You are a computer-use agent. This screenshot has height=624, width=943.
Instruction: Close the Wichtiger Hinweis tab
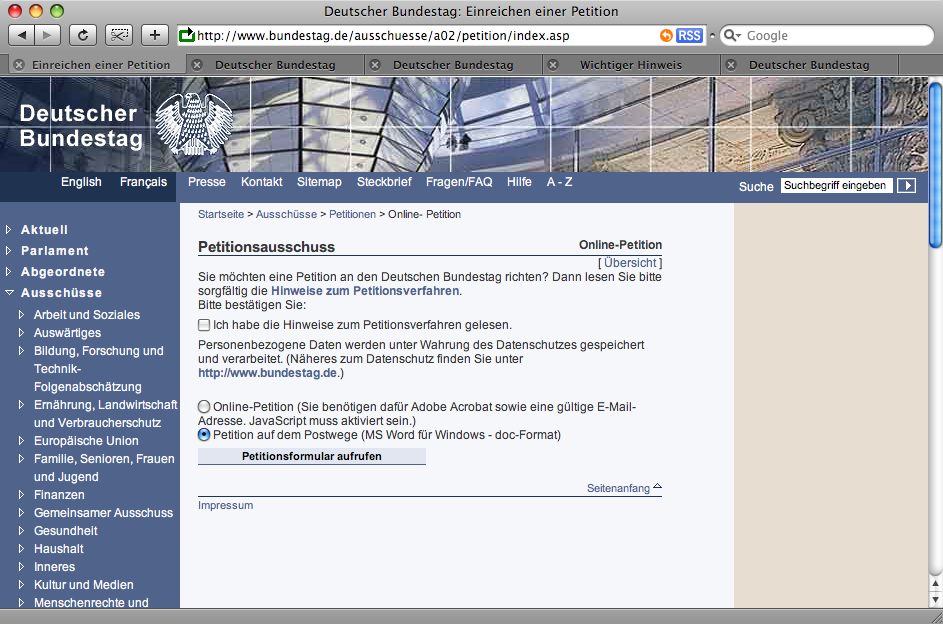553,65
